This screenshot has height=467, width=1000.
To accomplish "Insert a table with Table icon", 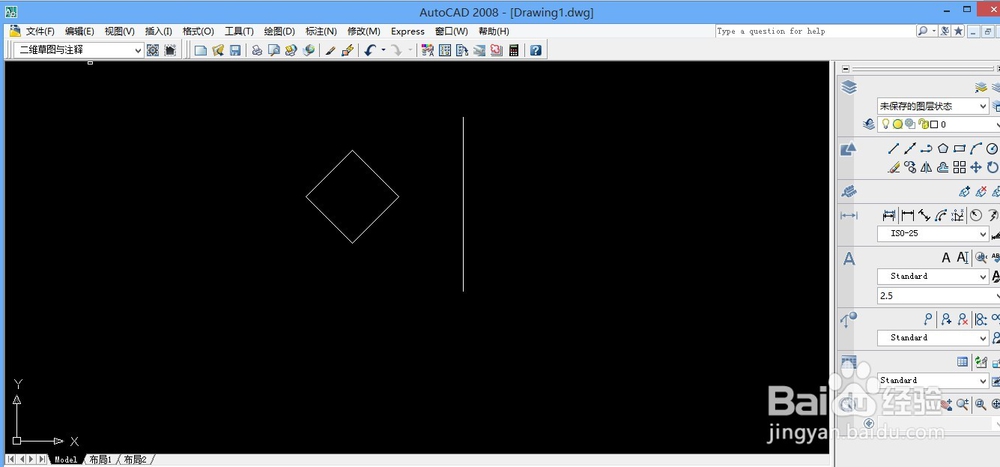I will 963,362.
